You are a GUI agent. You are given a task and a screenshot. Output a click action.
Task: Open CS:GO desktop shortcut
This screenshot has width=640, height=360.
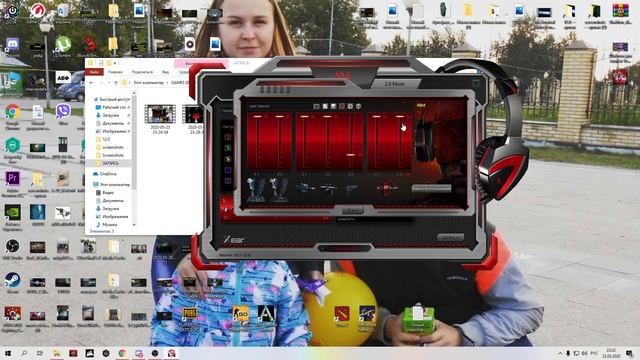[x=240, y=318]
